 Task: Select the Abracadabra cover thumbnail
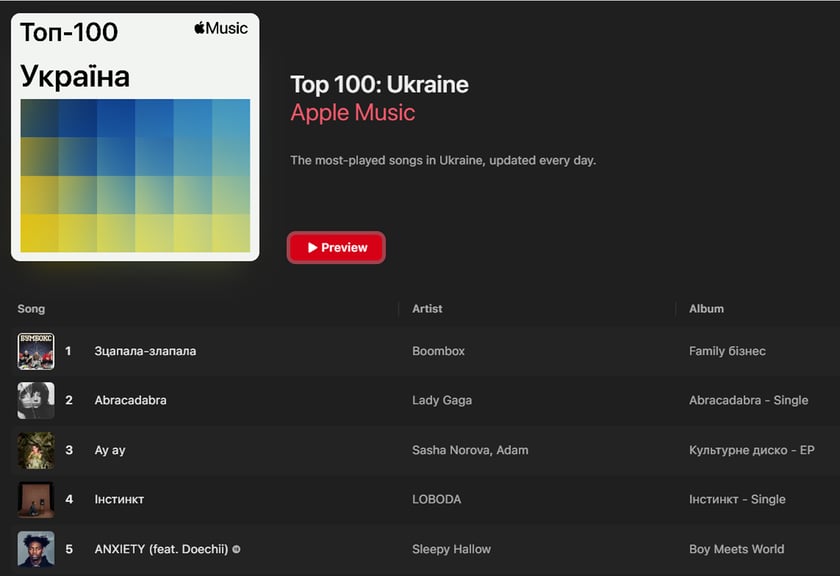[x=36, y=400]
